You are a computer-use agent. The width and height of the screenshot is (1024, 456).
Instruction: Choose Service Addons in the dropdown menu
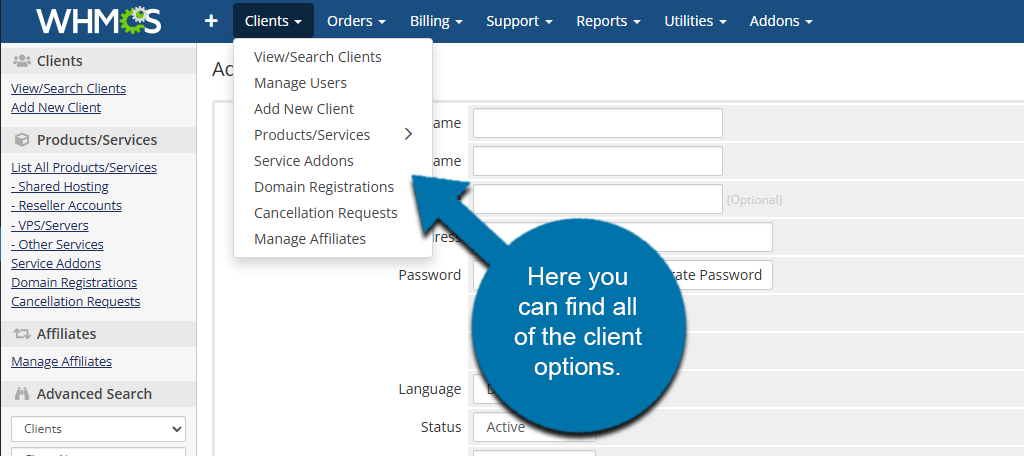point(303,161)
